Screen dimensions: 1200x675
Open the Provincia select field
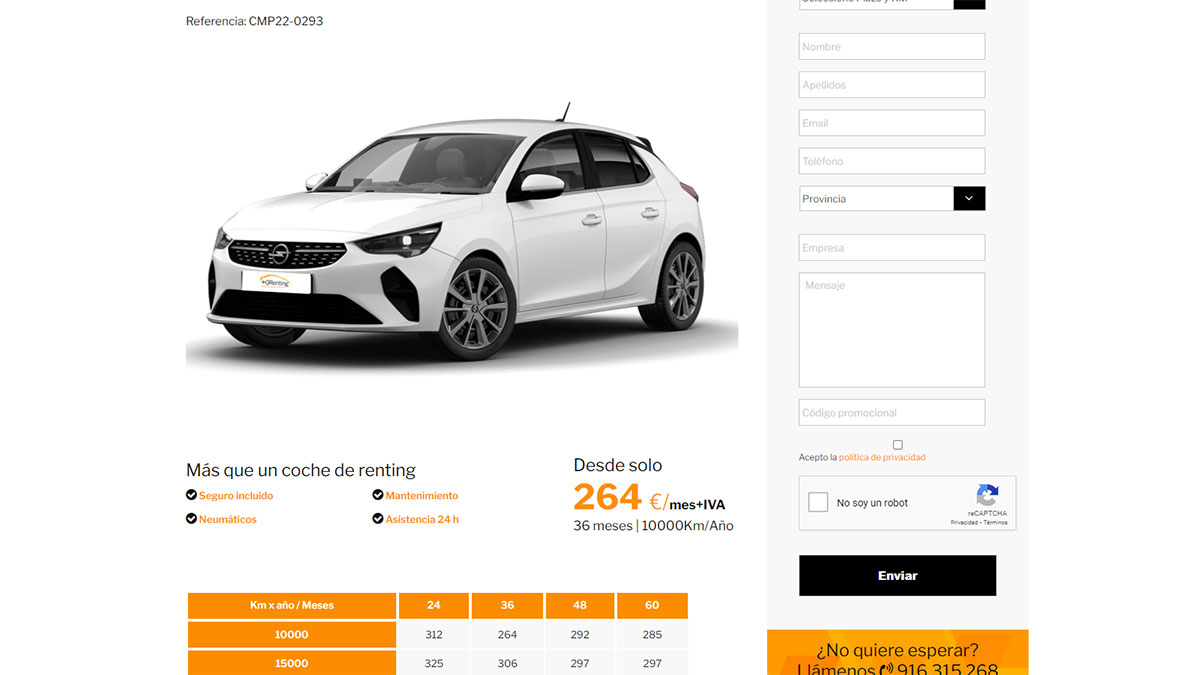892,198
